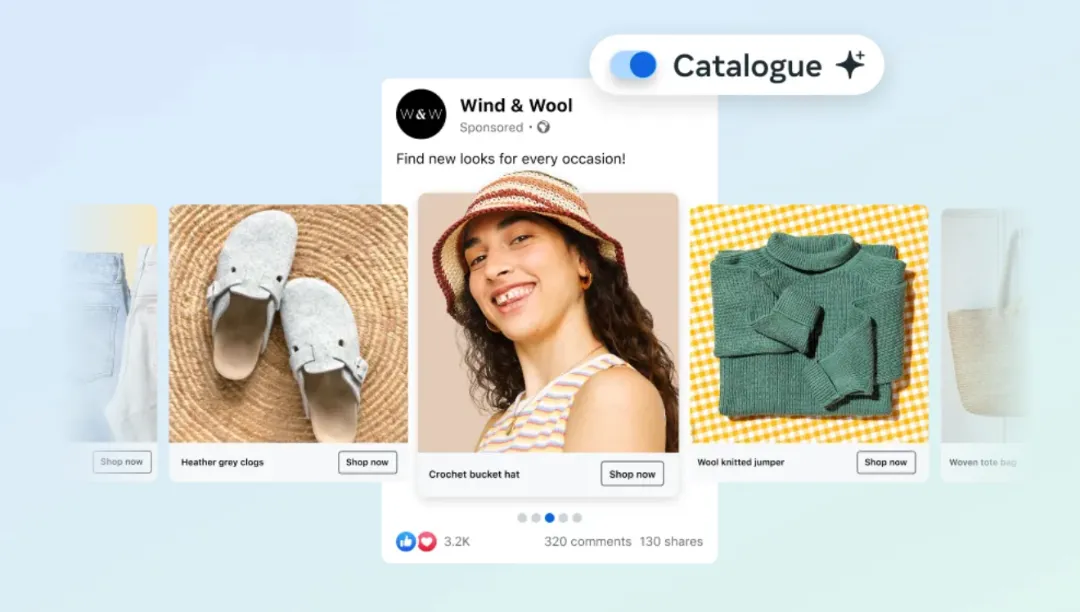Open the Wind & Wool W&W profile logo
This screenshot has width=1080, height=612.
pos(421,114)
